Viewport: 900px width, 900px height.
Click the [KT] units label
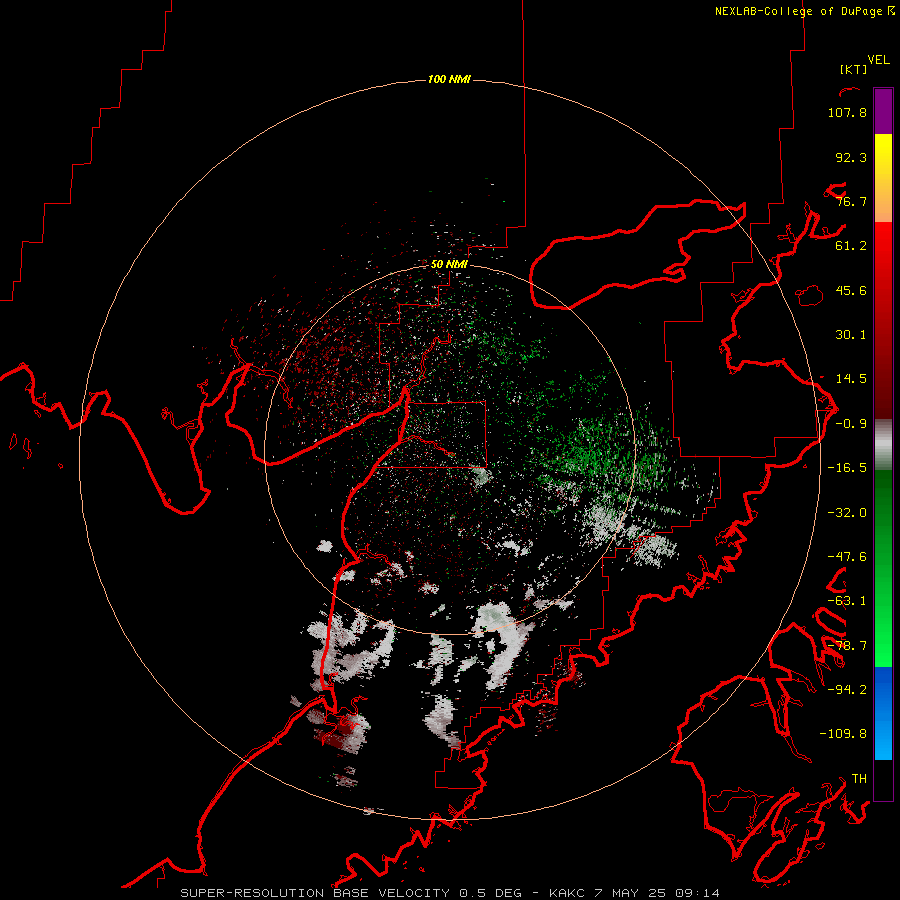pyautogui.click(x=853, y=69)
